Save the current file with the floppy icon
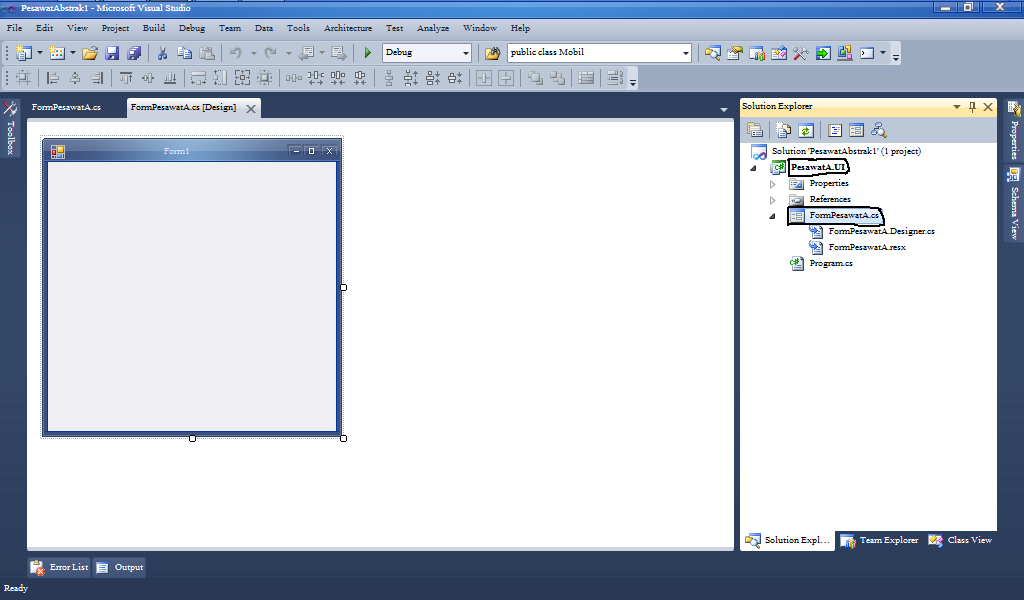Image resolution: width=1024 pixels, height=600 pixels. click(x=112, y=53)
